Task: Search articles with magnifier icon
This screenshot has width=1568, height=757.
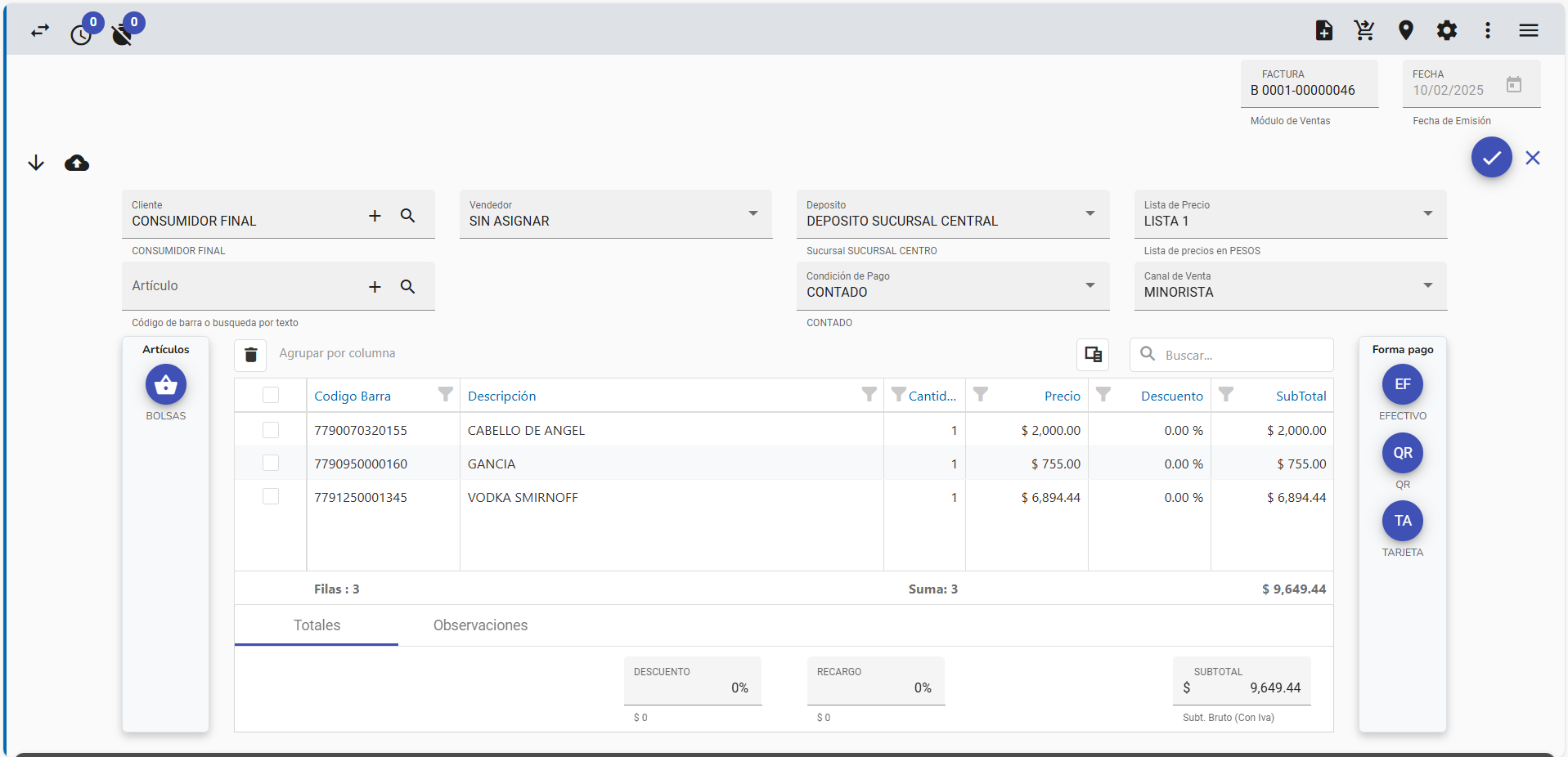Action: [407, 287]
